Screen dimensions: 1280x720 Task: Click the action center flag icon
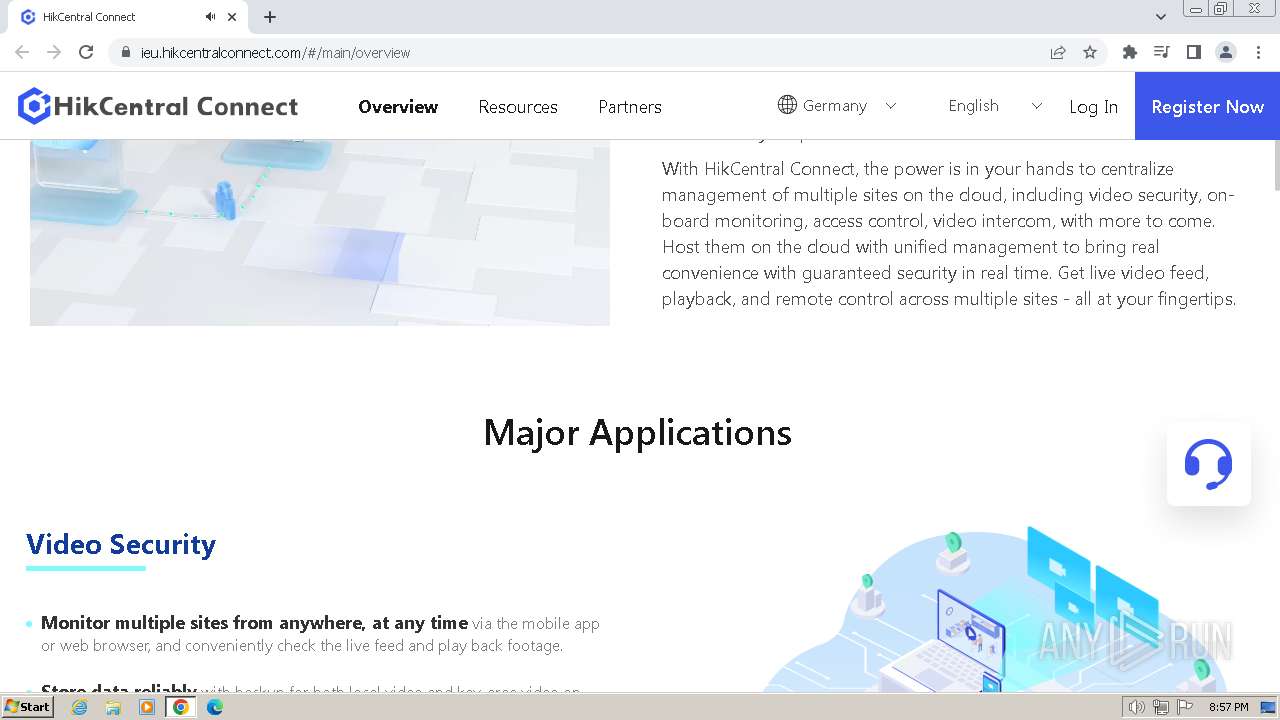click(1185, 707)
